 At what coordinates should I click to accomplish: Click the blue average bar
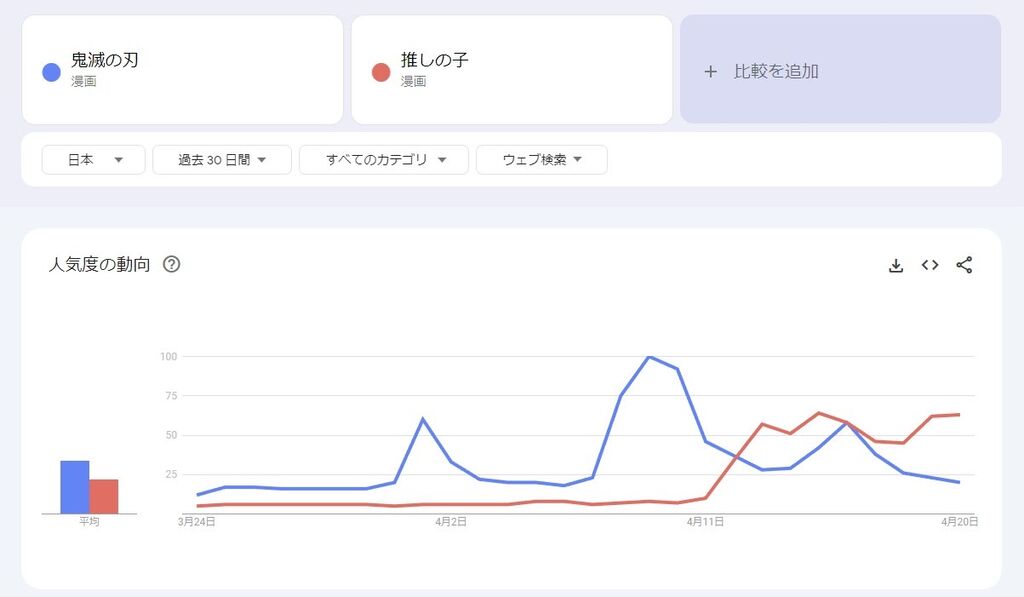click(x=75, y=487)
